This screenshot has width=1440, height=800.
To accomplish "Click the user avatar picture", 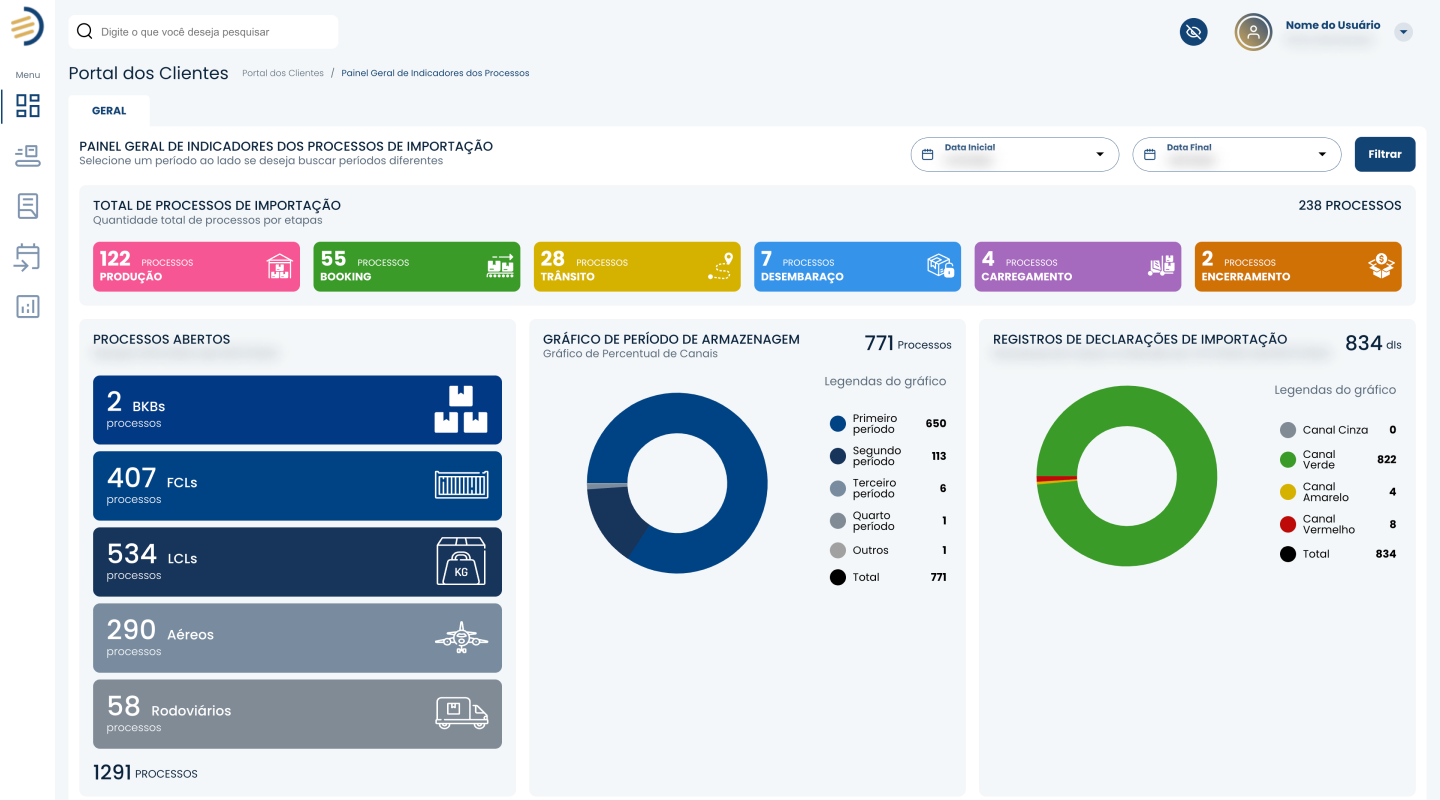I will [1253, 32].
